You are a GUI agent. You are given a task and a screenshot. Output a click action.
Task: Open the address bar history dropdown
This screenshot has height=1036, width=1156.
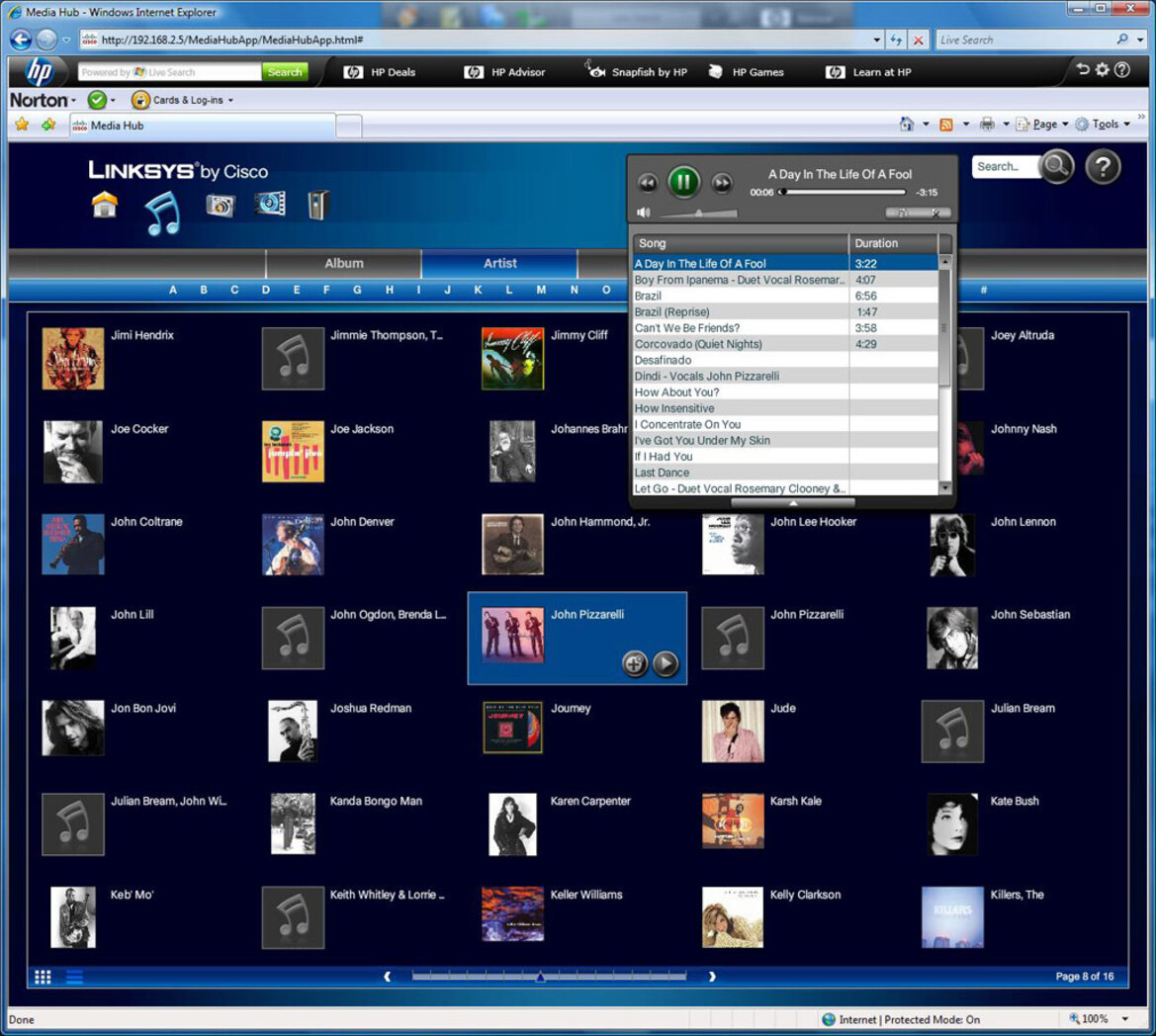tap(876, 40)
